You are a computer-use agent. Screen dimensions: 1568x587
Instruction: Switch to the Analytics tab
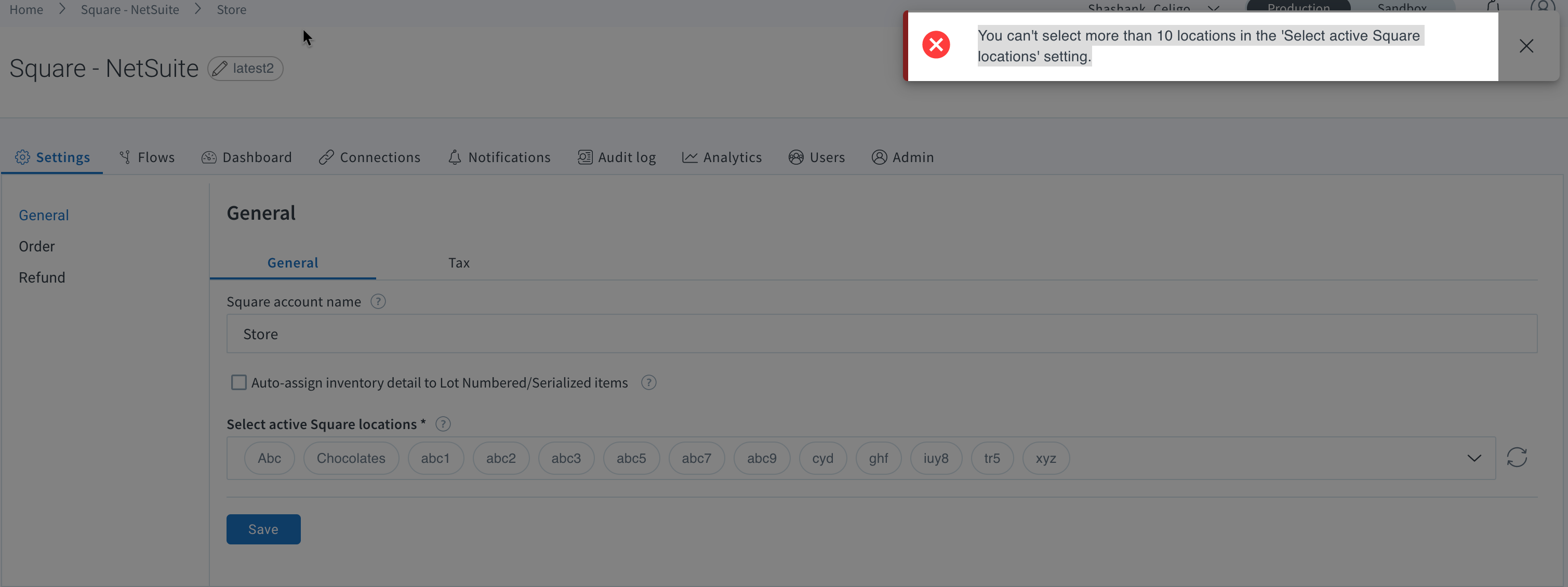[x=722, y=157]
